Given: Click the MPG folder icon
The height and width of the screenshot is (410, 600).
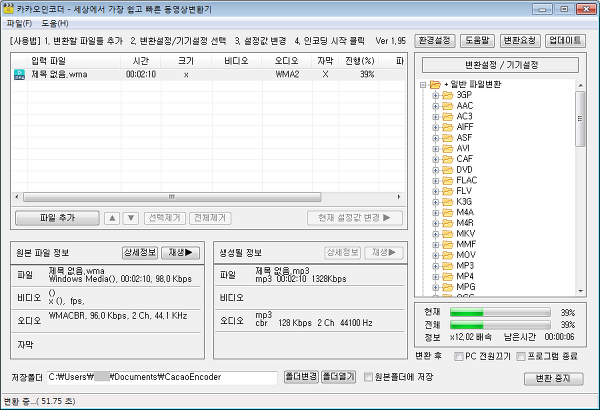Looking at the screenshot, I should tap(448, 287).
